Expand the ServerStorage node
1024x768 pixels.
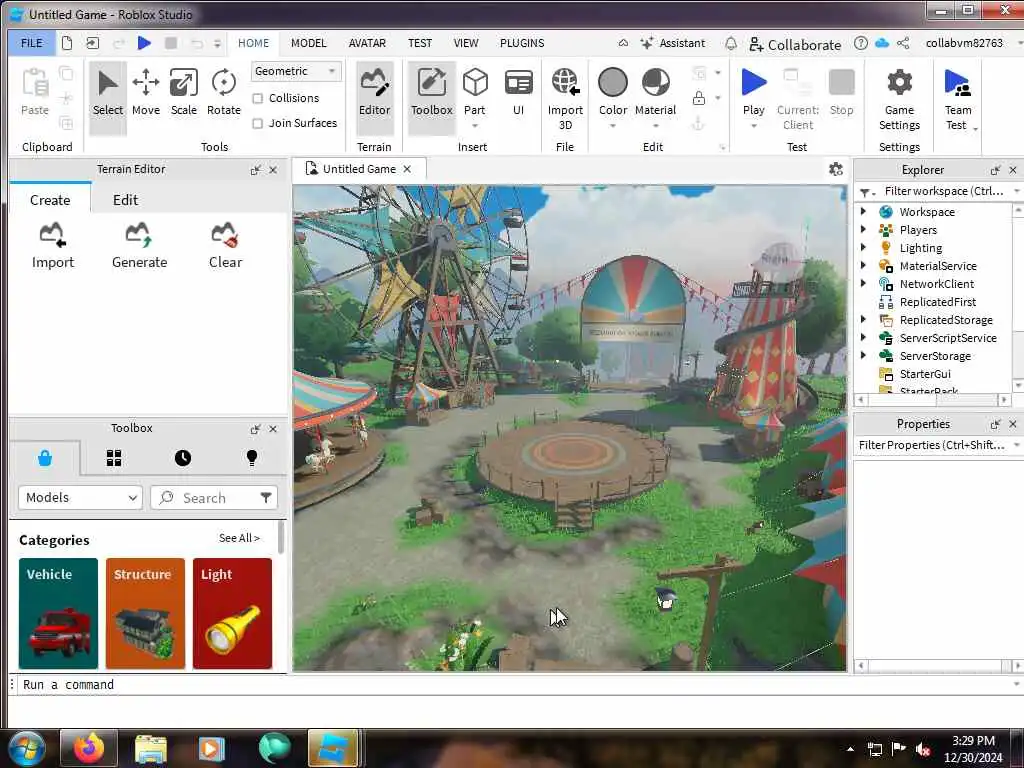click(x=863, y=355)
